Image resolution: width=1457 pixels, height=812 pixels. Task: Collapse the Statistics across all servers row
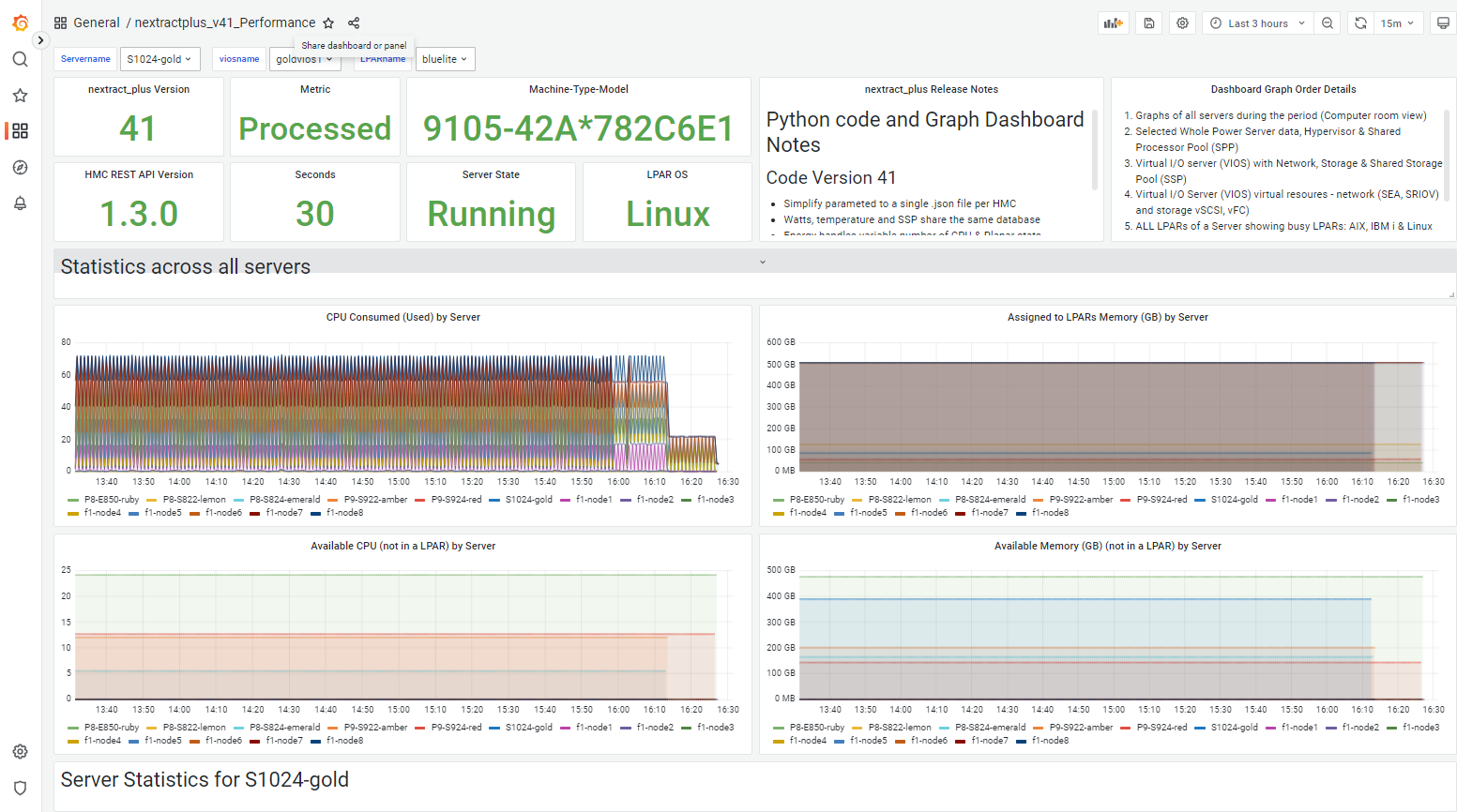pos(185,267)
